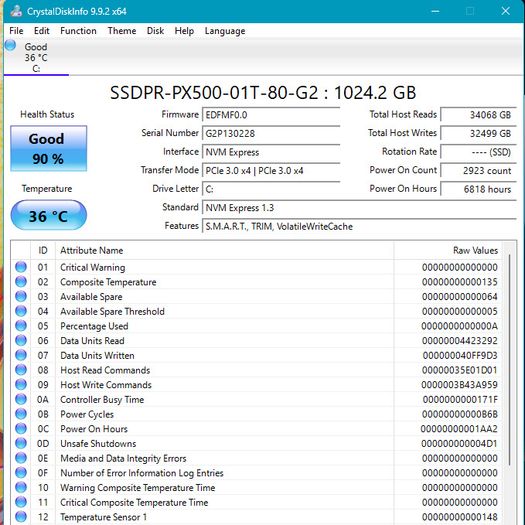Click the CrystalDiskInfo app icon in title bar
The image size is (525, 525).
[16, 11]
